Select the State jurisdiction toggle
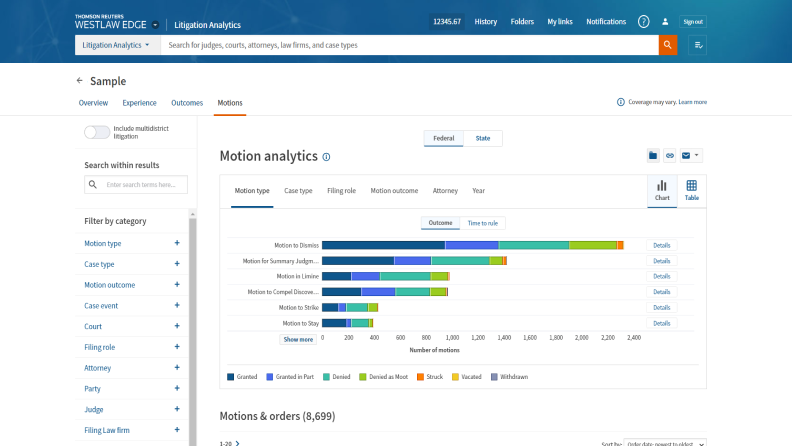 click(482, 139)
